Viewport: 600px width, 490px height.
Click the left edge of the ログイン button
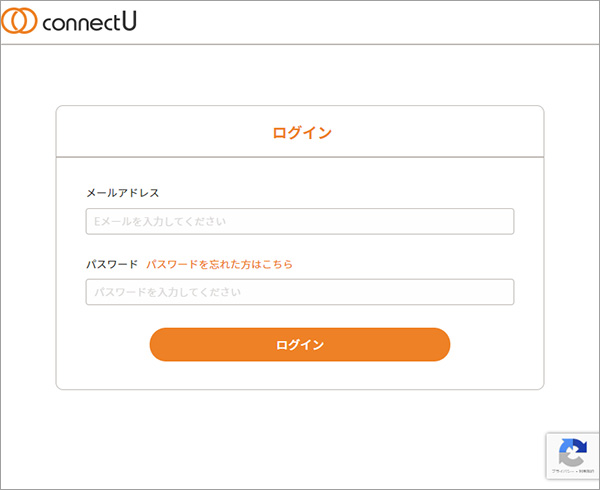point(162,344)
